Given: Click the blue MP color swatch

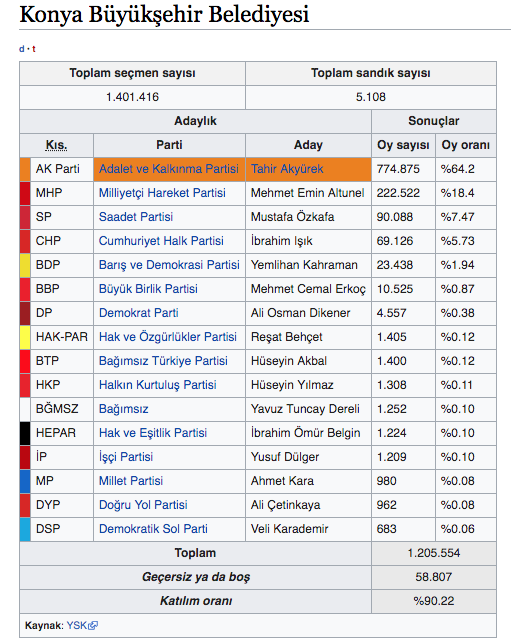Looking at the screenshot, I should (x=25, y=481).
